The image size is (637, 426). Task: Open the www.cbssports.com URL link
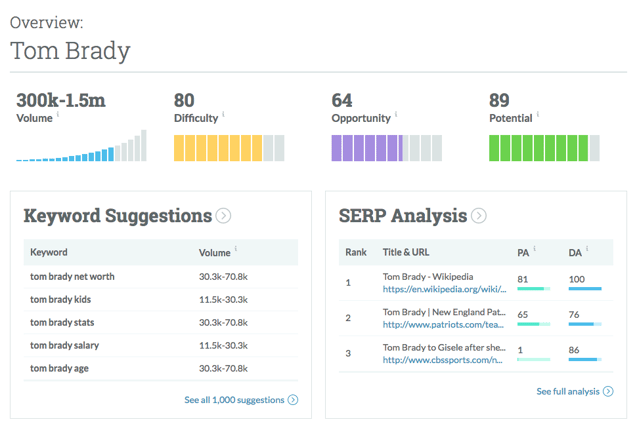coord(442,360)
